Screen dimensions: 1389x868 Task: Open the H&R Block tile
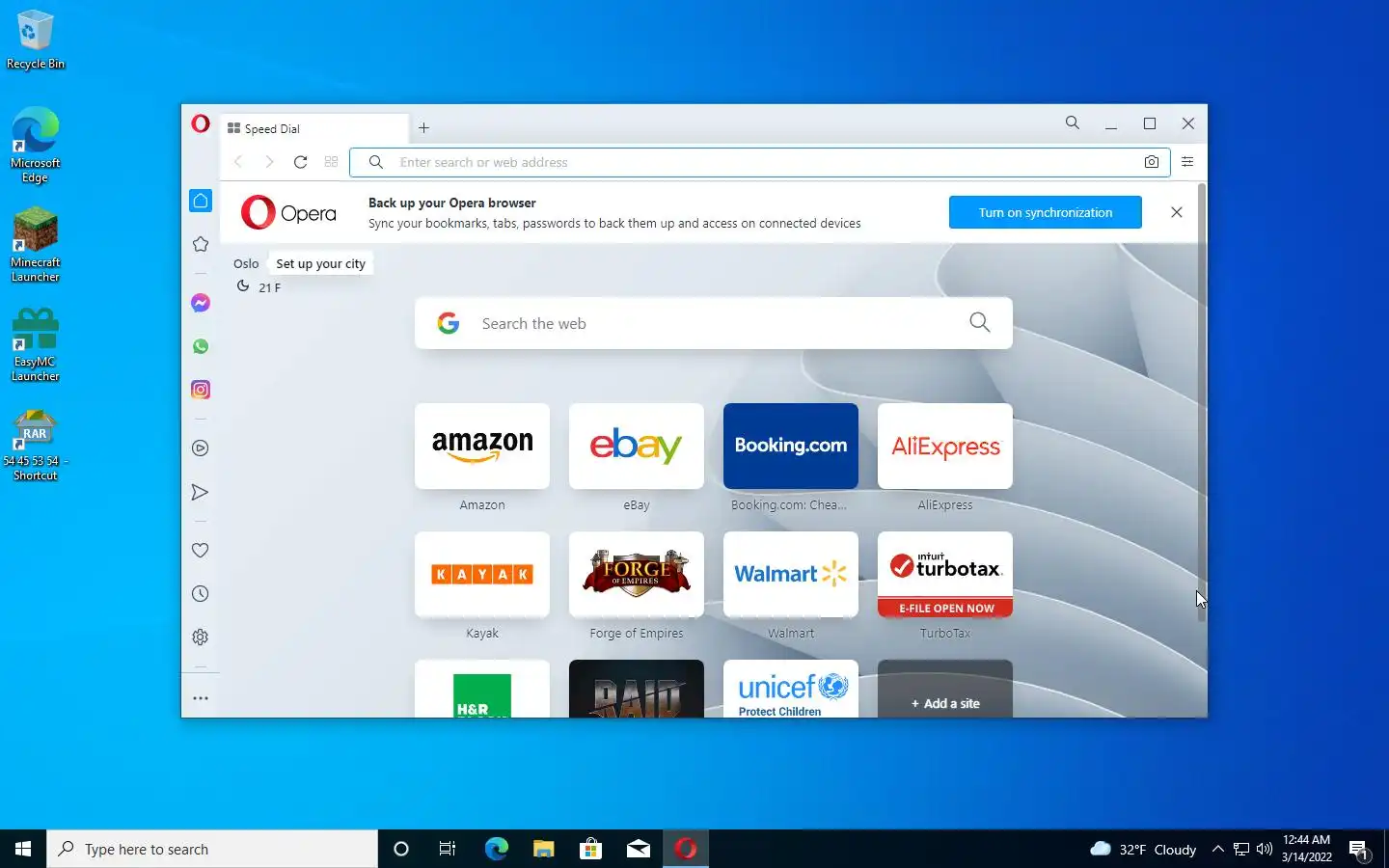click(x=482, y=689)
